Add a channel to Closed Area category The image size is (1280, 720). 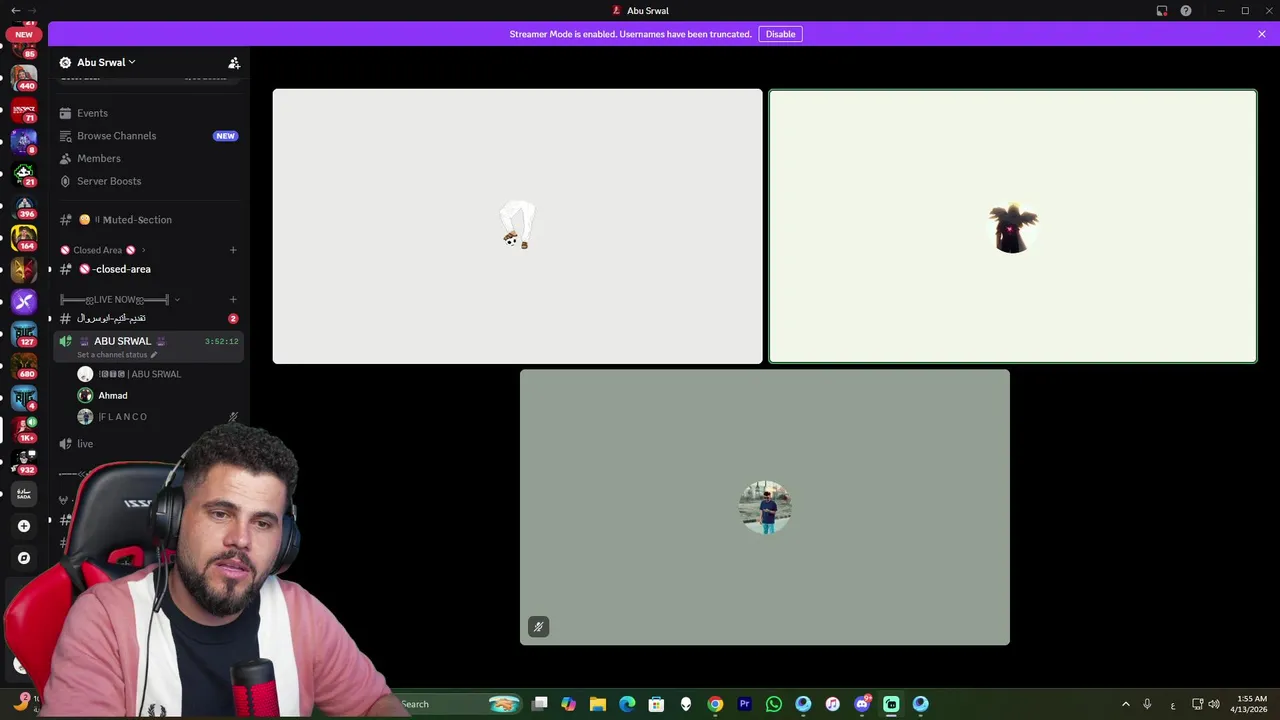click(x=233, y=250)
